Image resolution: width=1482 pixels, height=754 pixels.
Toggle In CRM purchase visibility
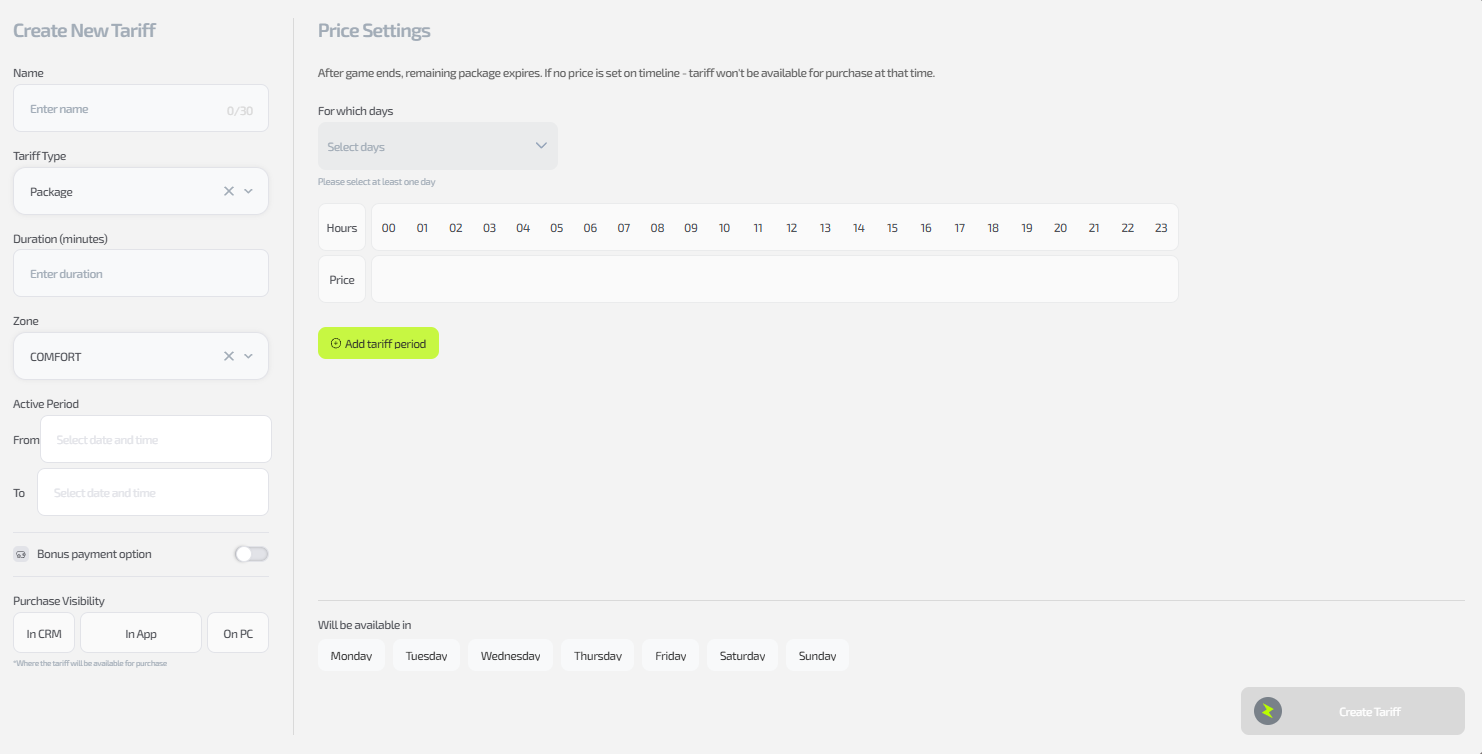click(x=44, y=633)
